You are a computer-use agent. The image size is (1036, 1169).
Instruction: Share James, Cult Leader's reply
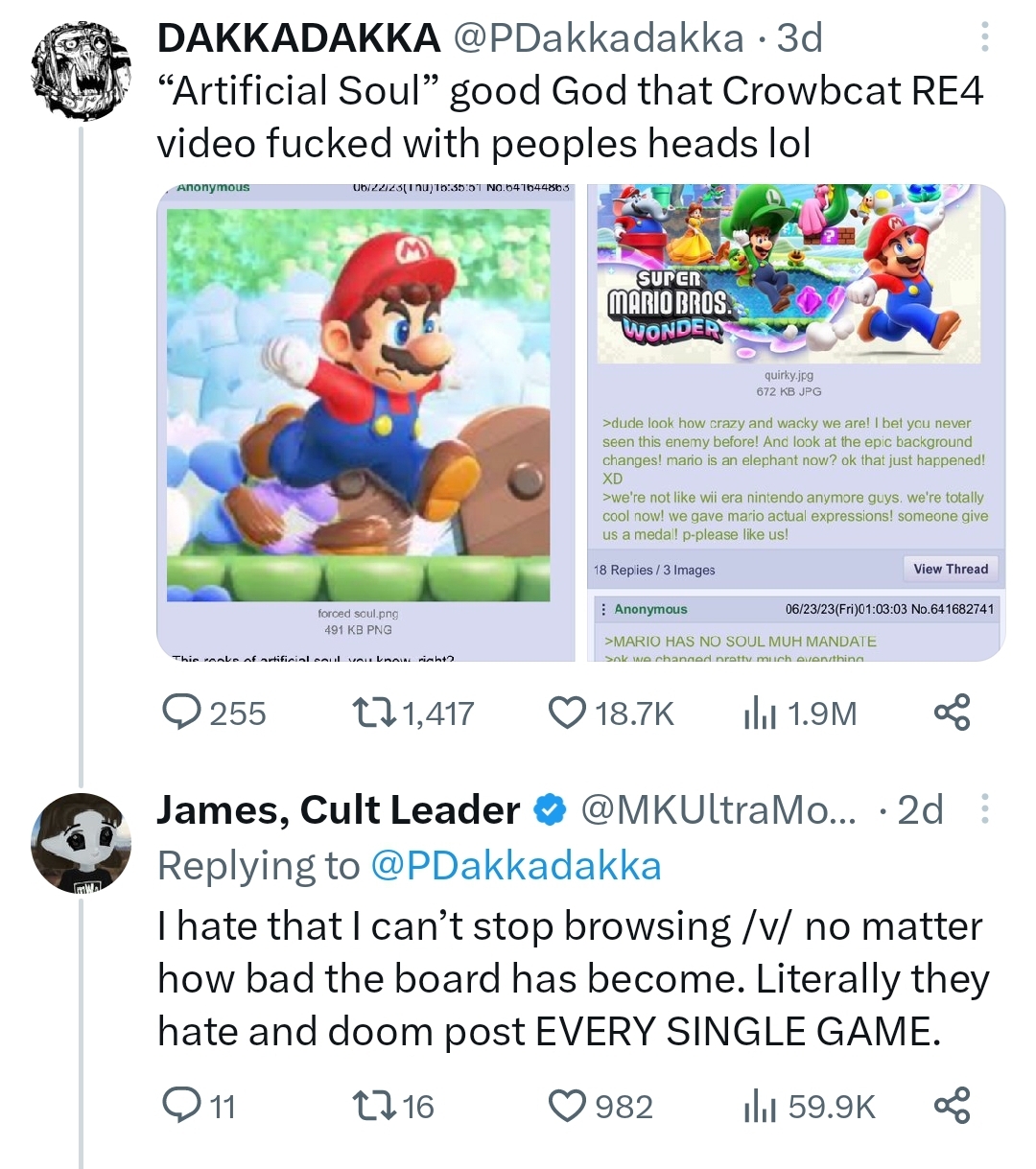pos(952,1106)
